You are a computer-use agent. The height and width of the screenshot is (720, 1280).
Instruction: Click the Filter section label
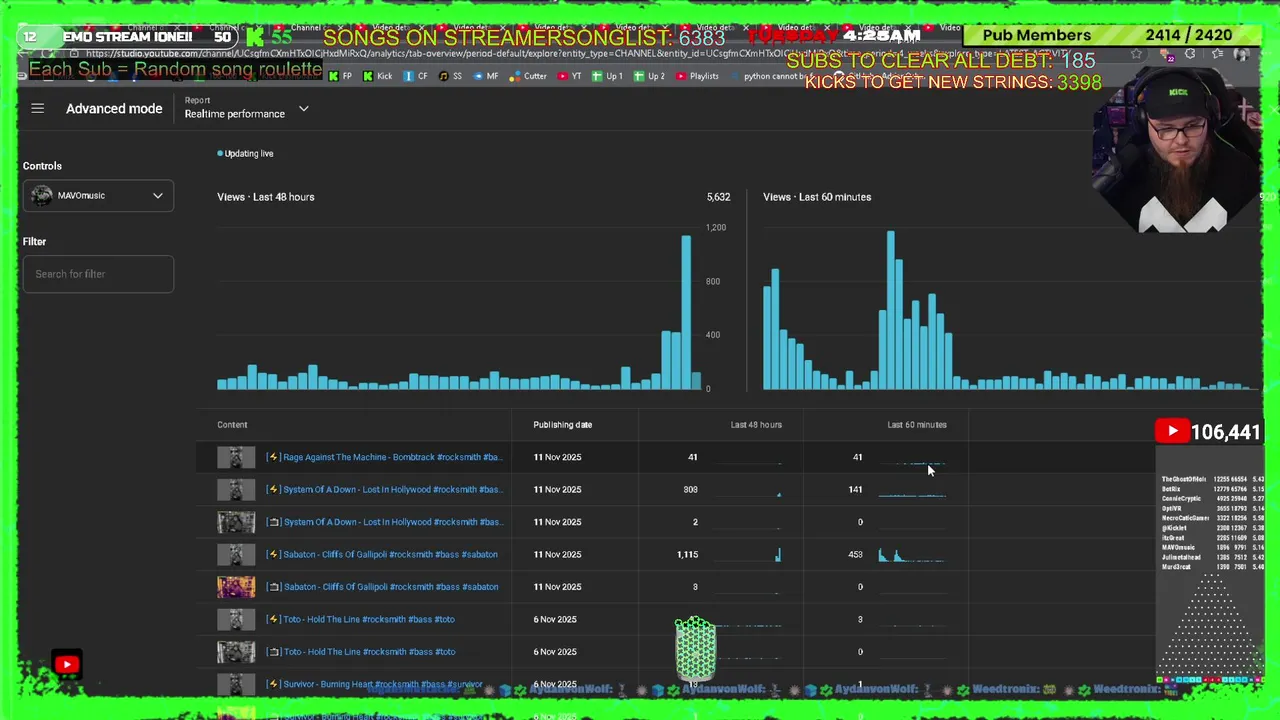[x=34, y=241]
